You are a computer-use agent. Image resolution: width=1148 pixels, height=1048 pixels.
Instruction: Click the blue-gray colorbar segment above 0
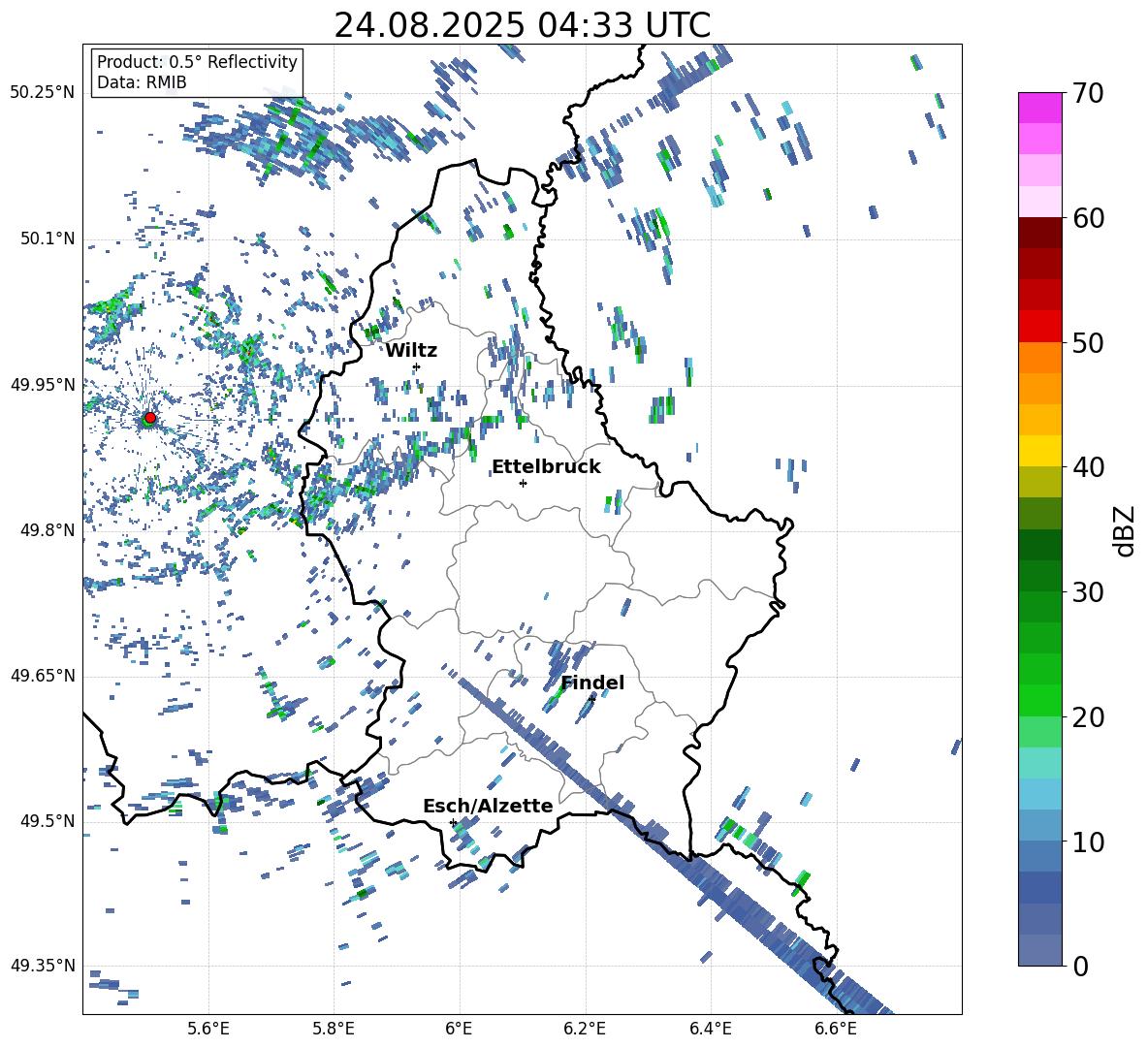pos(1039,950)
